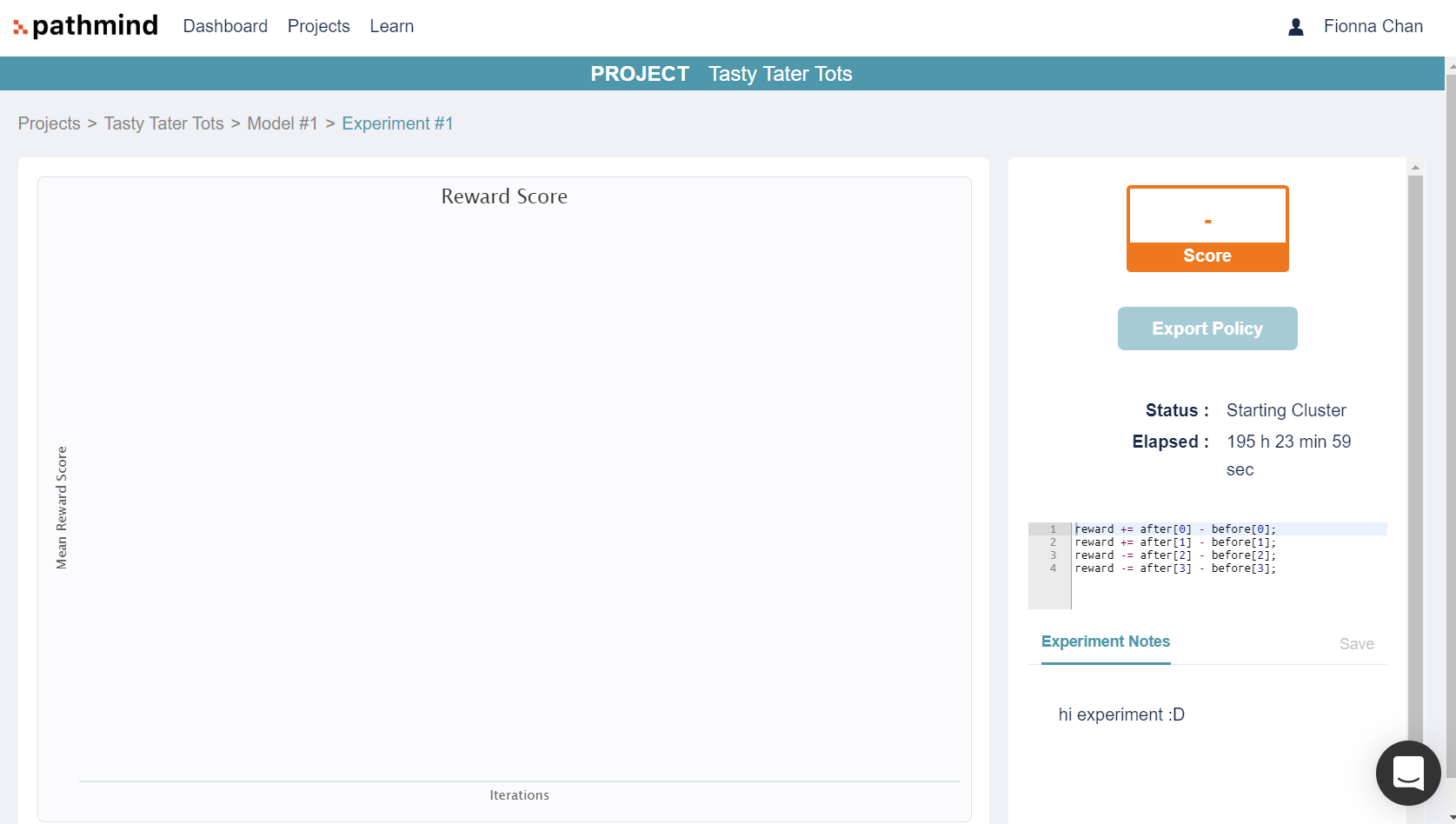Viewport: 1456px width, 824px height.
Task: Click the Projects breadcrumb link
Action: (x=49, y=123)
